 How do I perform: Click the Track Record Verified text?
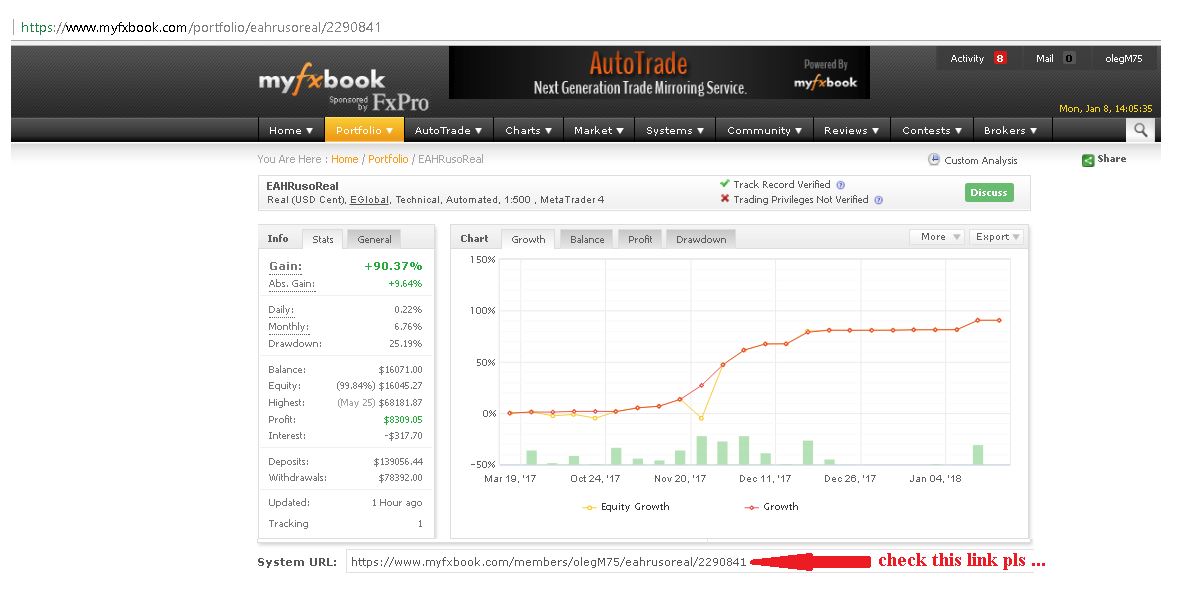[781, 185]
